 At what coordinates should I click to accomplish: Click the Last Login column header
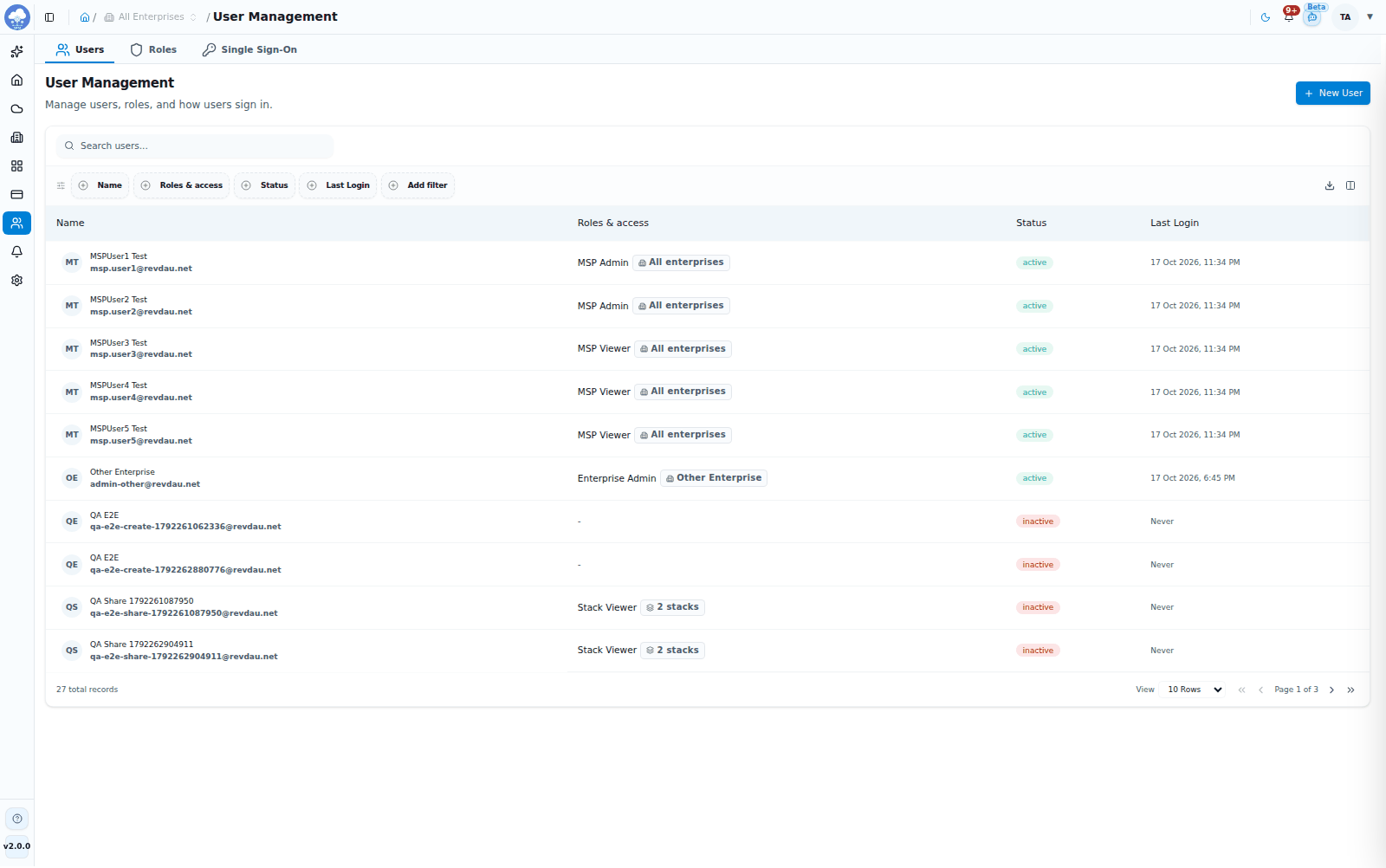pyautogui.click(x=1175, y=223)
